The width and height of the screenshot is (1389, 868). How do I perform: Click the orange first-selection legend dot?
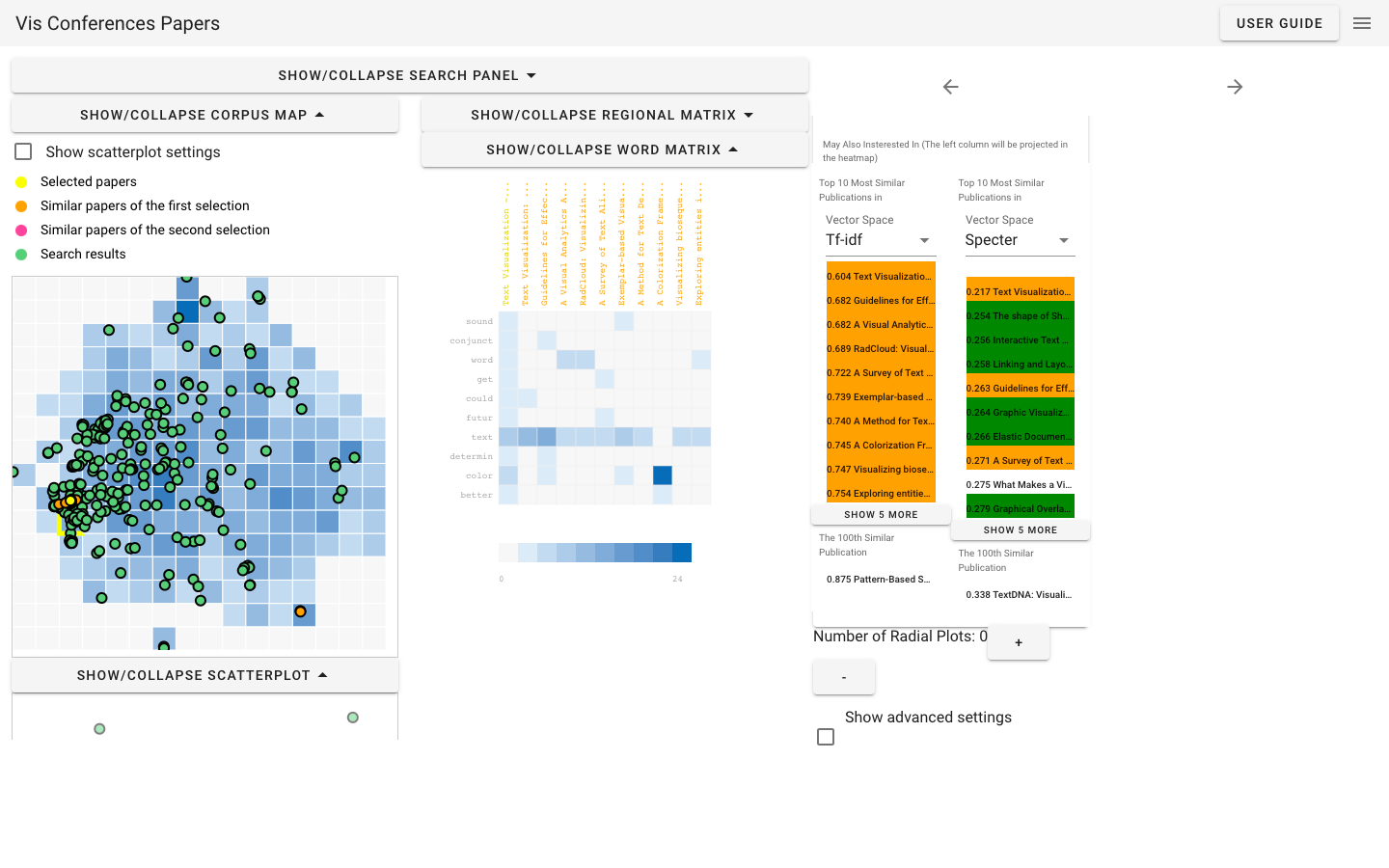21,206
